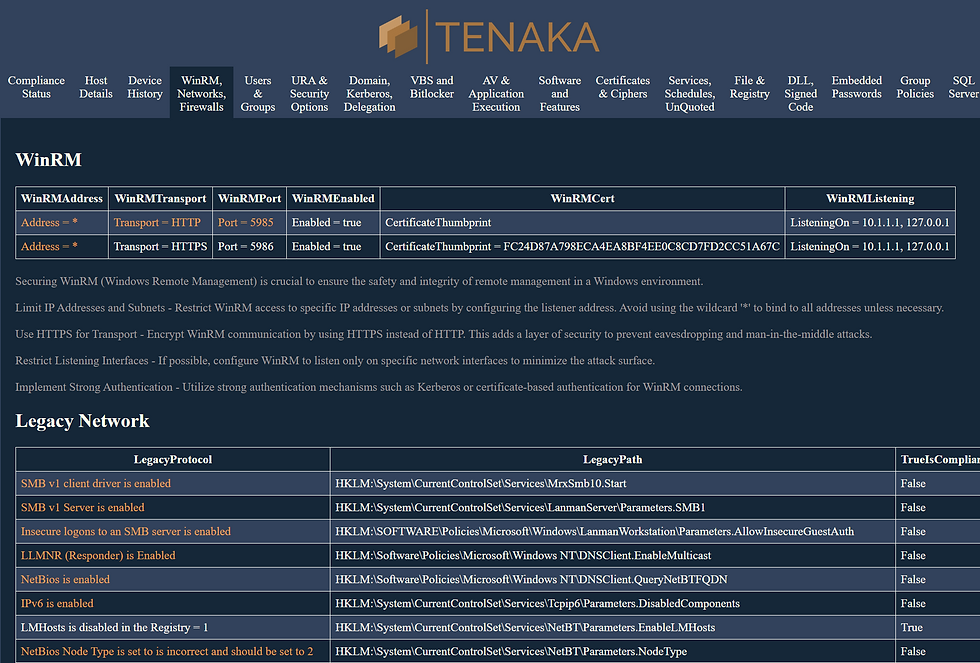Click 'Use HTTPS for Transport' advice paragraph

point(444,334)
